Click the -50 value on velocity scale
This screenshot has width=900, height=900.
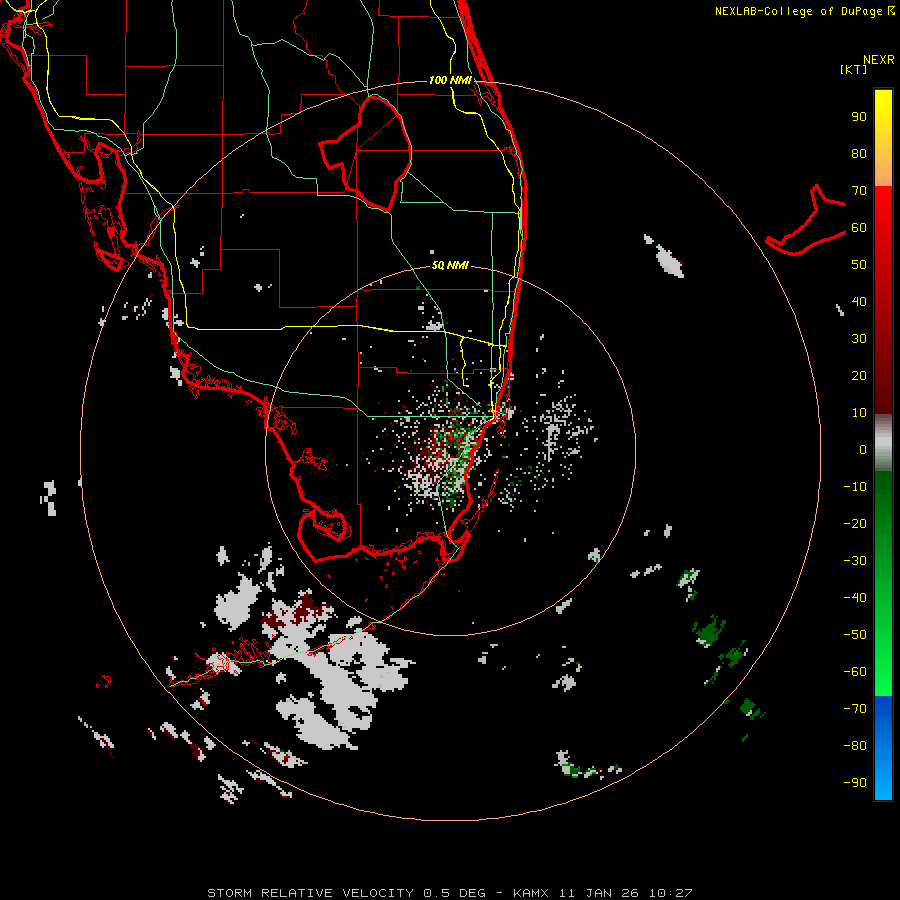855,634
